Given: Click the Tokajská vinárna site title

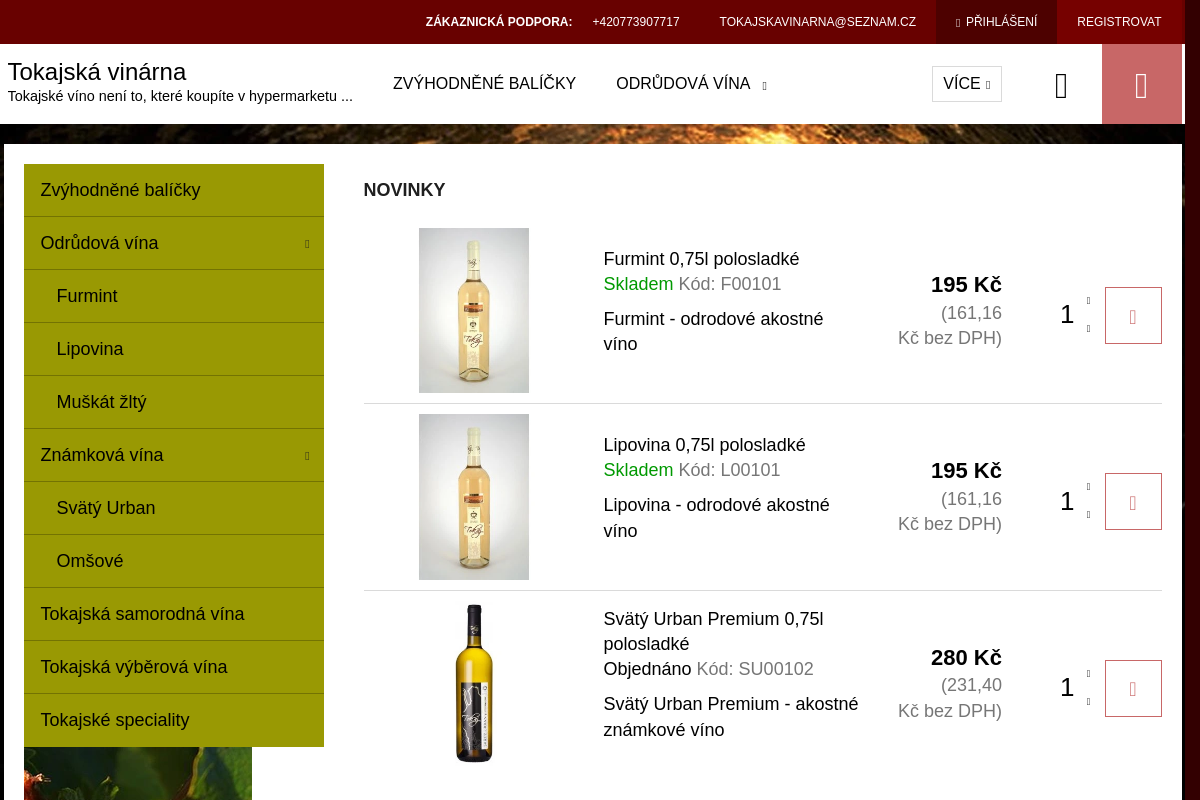Looking at the screenshot, I should 97,72.
